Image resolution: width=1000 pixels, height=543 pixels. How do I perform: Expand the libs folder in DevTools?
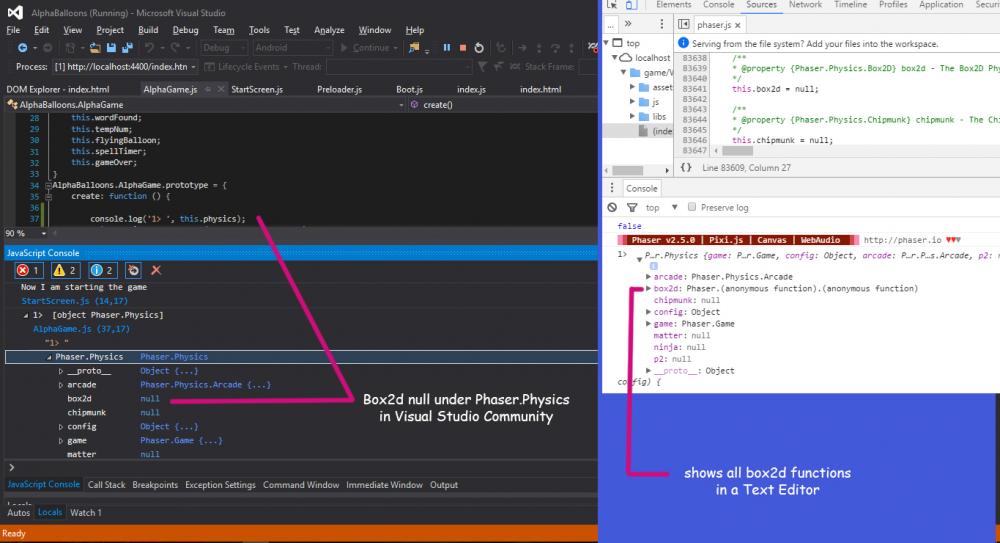click(x=633, y=117)
